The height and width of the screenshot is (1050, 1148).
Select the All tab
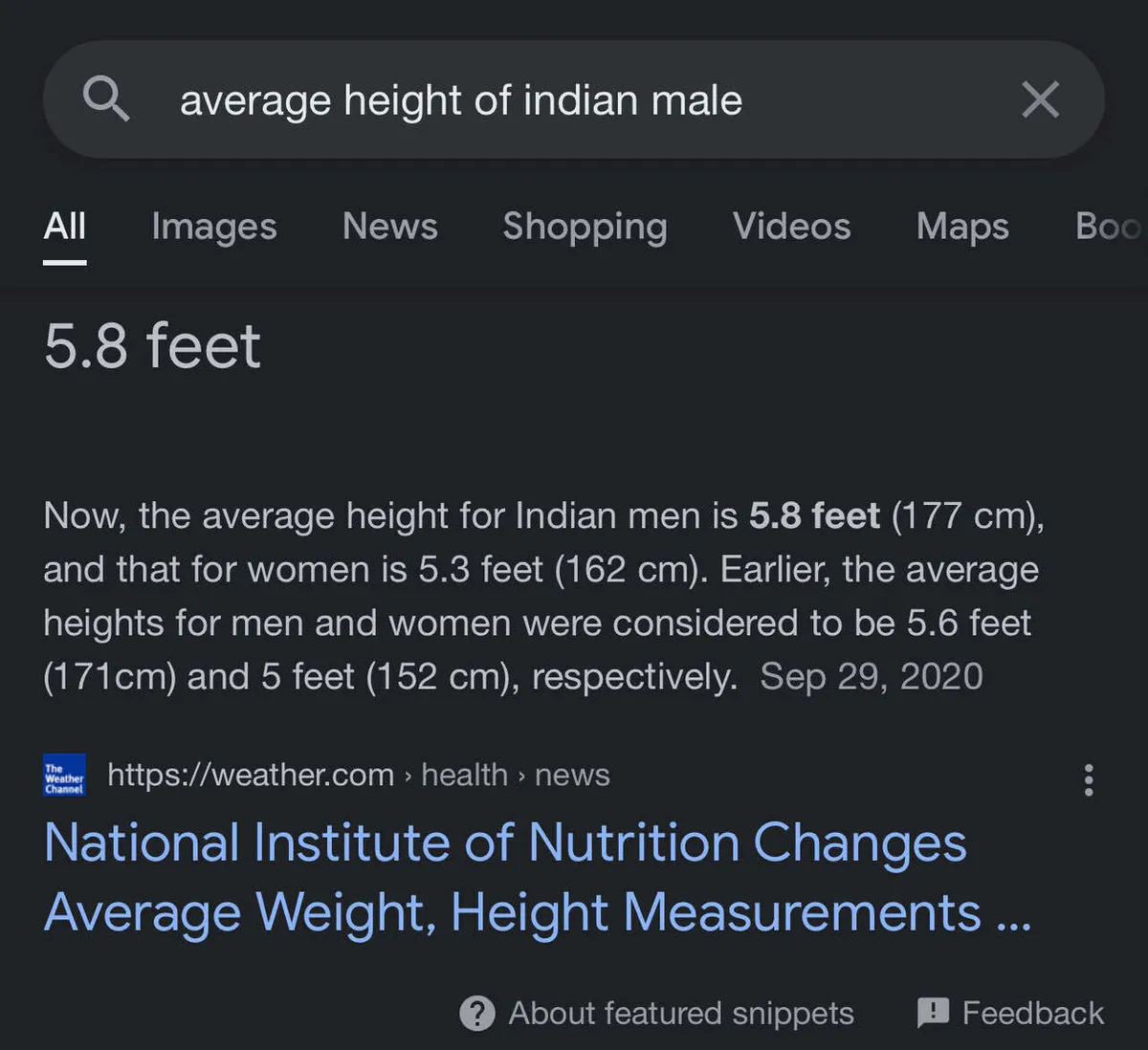point(64,227)
